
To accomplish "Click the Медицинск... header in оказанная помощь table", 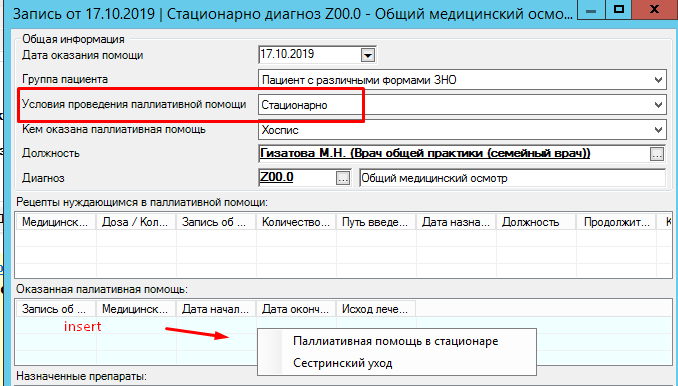I will (136, 309).
